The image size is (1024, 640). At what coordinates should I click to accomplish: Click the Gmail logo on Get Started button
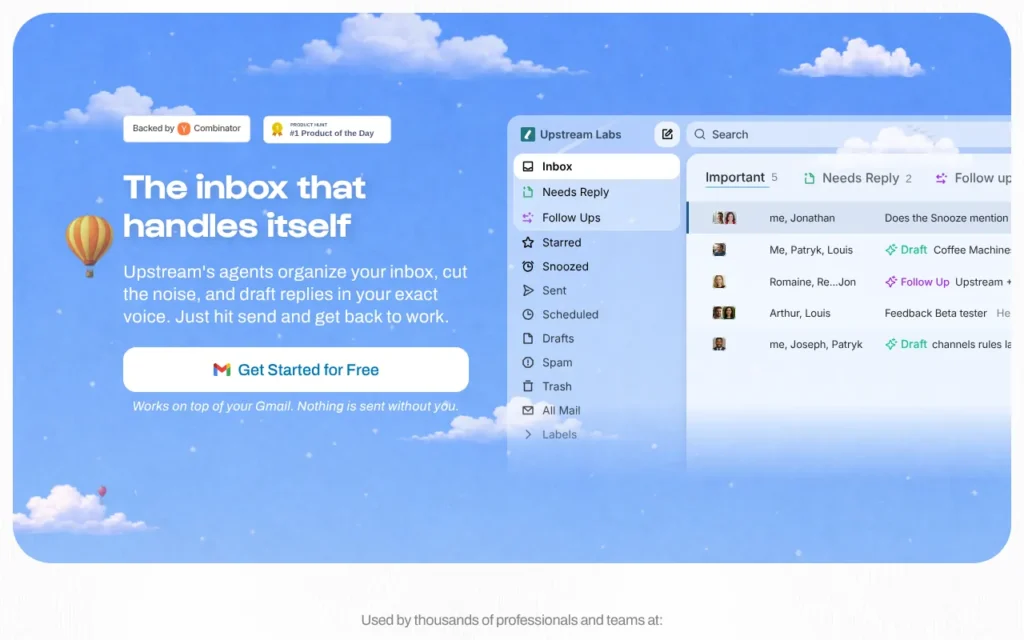pyautogui.click(x=222, y=370)
